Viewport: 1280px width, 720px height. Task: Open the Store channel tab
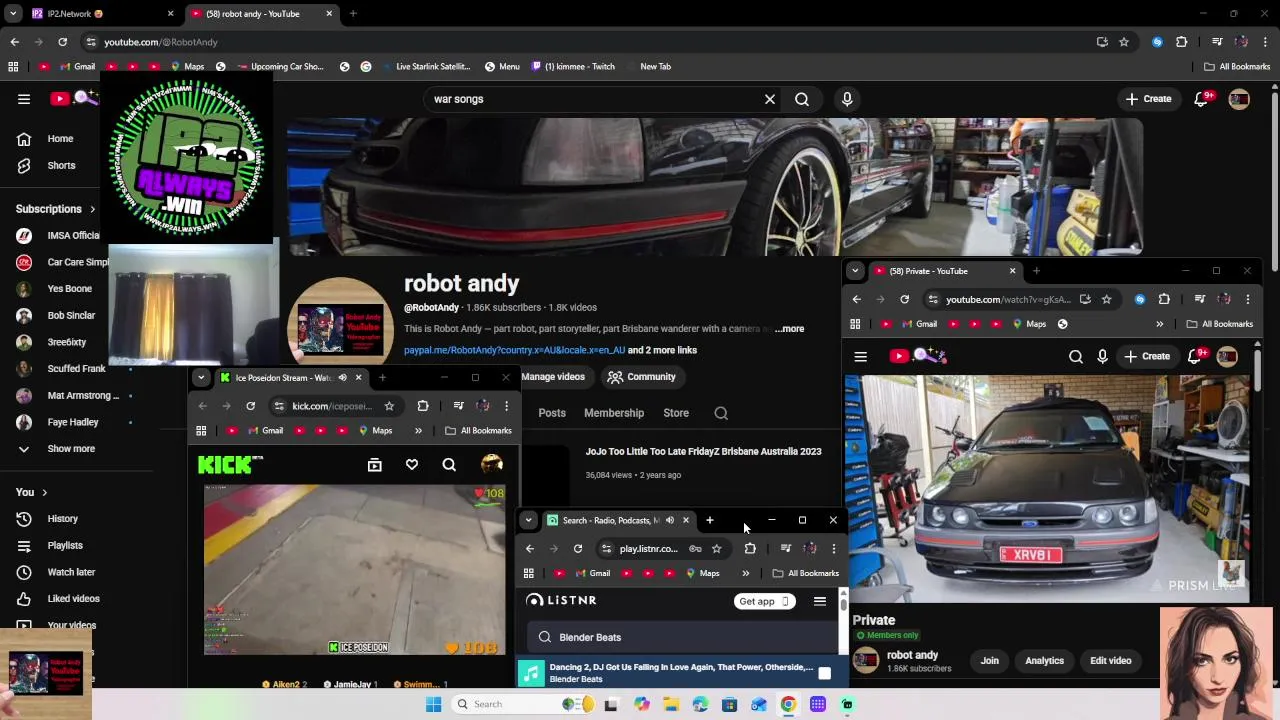coord(676,413)
